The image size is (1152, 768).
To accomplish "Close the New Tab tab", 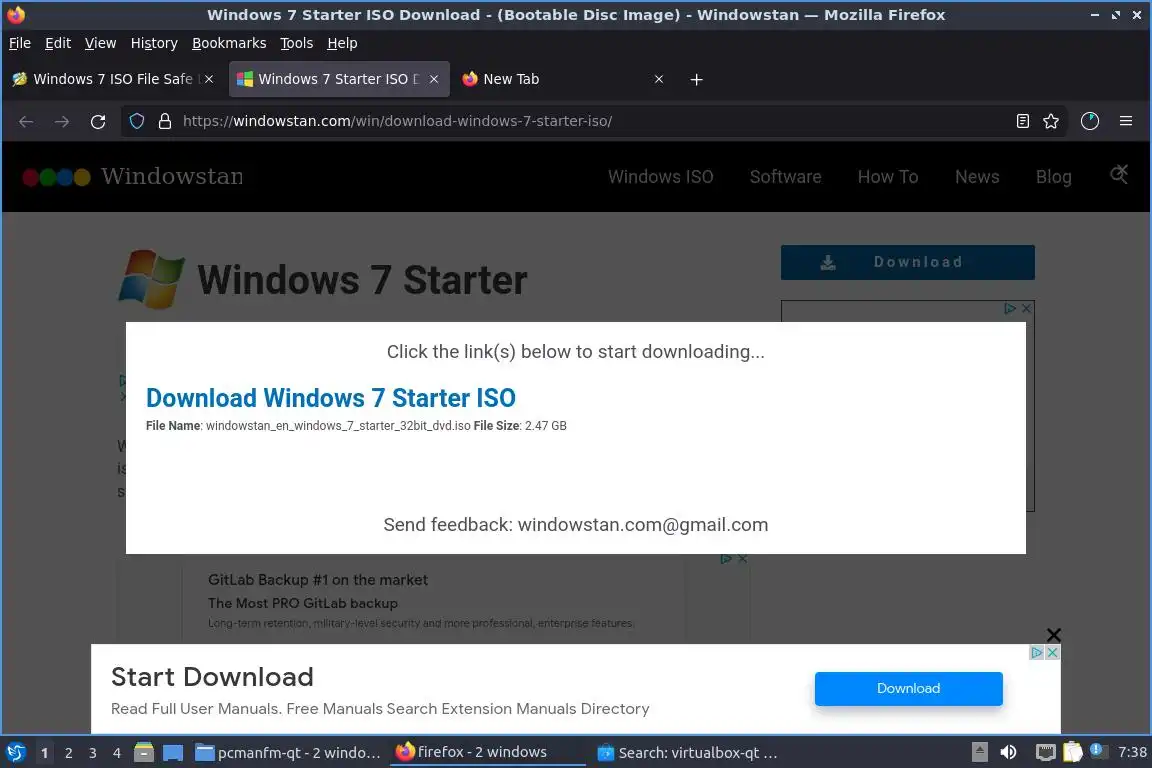I will point(659,79).
